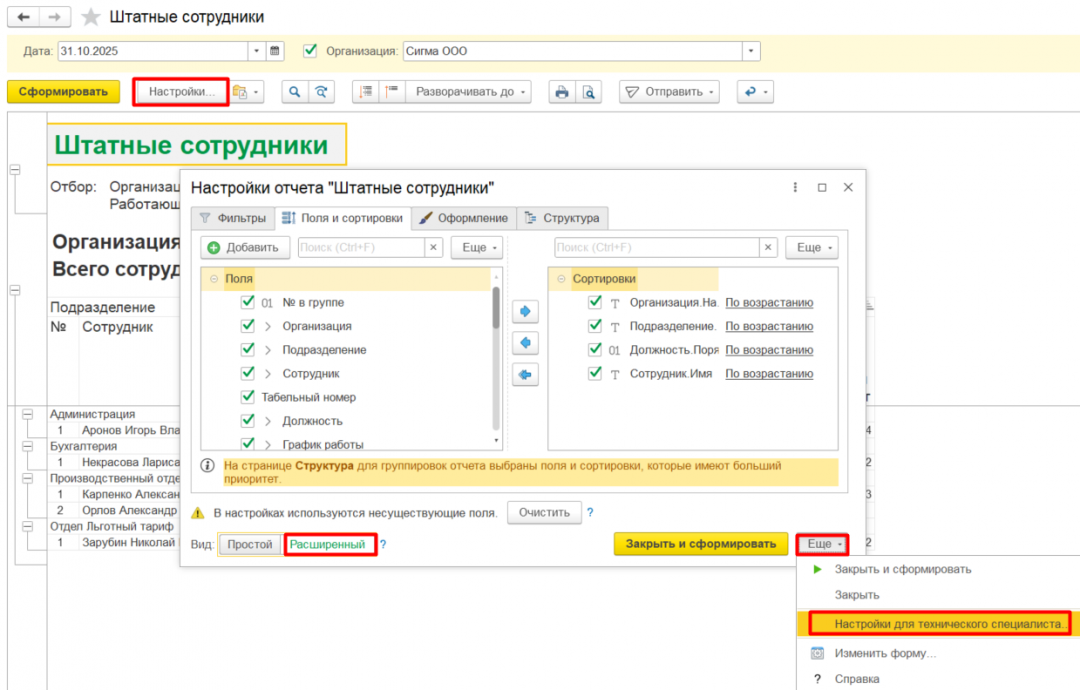Expand the Подразделение field node

click(x=268, y=350)
